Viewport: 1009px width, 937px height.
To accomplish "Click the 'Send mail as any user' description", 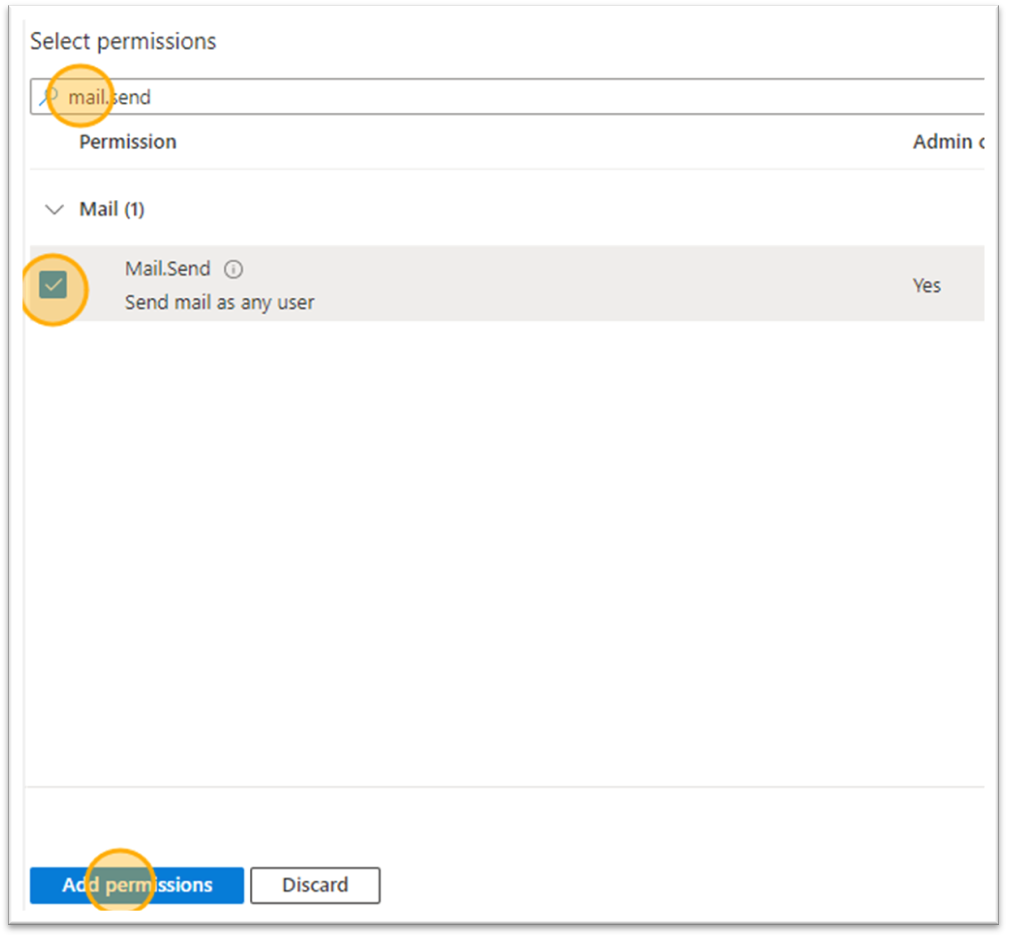I will point(219,302).
